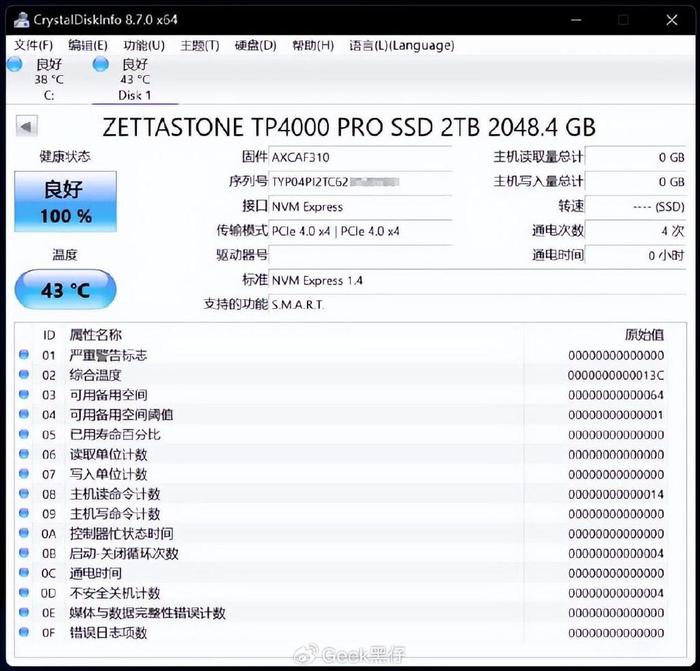
Task: Click the blue health orb above C:
Action: pos(15,64)
